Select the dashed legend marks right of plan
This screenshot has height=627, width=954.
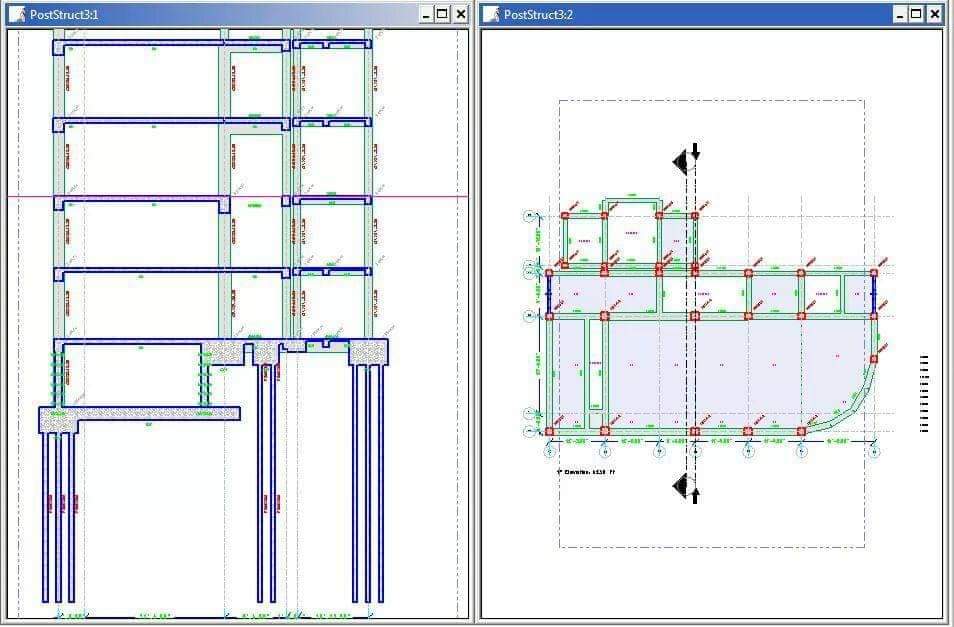[924, 393]
